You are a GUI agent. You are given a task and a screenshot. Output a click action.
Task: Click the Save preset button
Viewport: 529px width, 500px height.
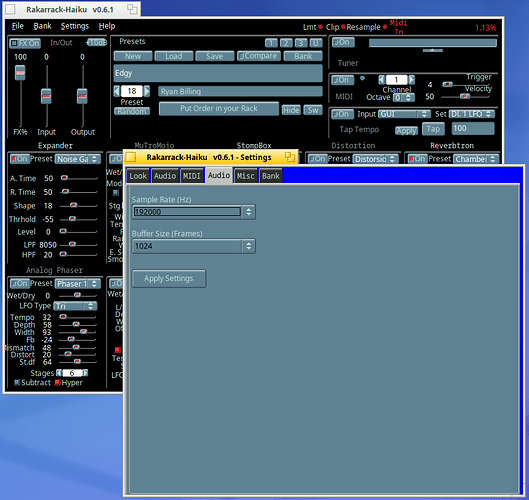[215, 56]
